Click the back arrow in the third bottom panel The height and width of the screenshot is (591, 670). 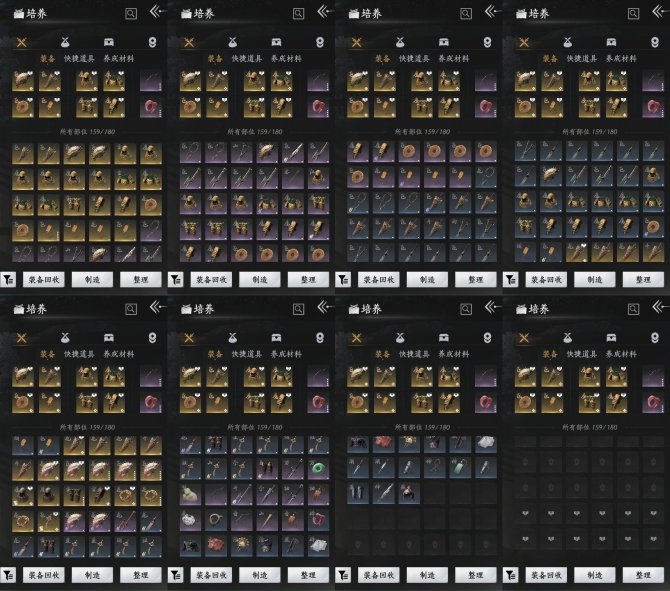490,307
